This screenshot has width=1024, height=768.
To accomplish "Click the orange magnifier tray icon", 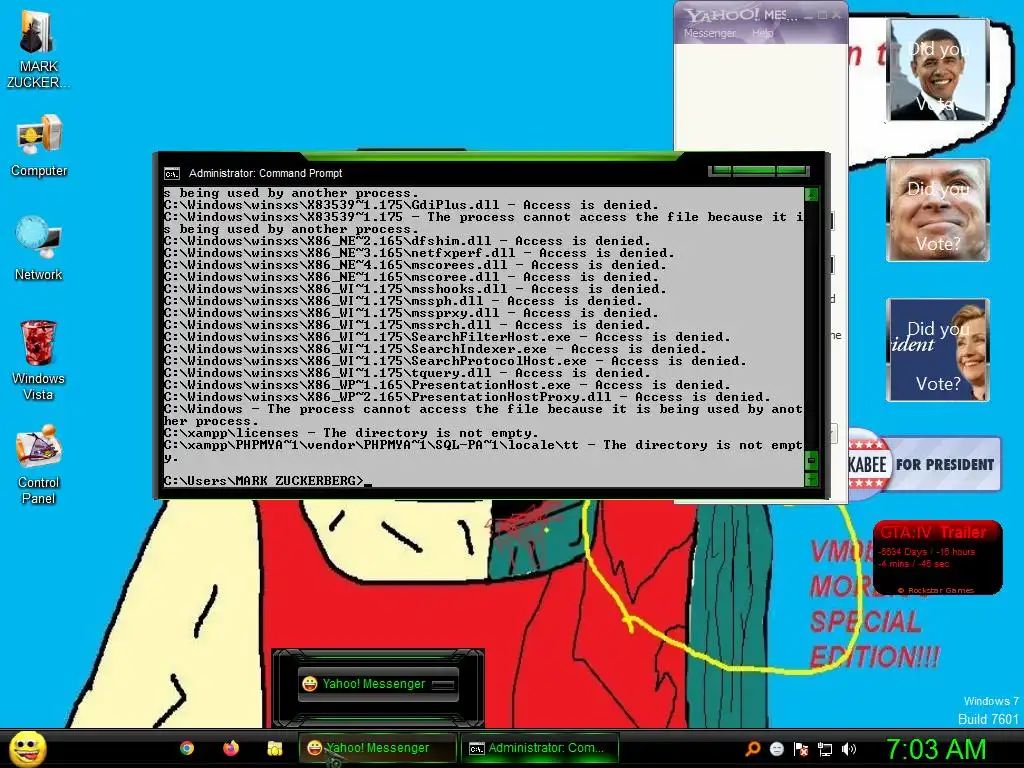I will coord(752,748).
